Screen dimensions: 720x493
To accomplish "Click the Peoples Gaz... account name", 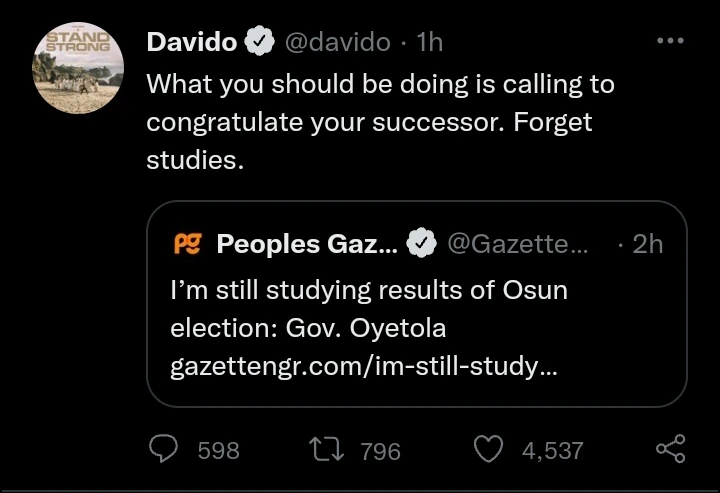I will pos(307,243).
